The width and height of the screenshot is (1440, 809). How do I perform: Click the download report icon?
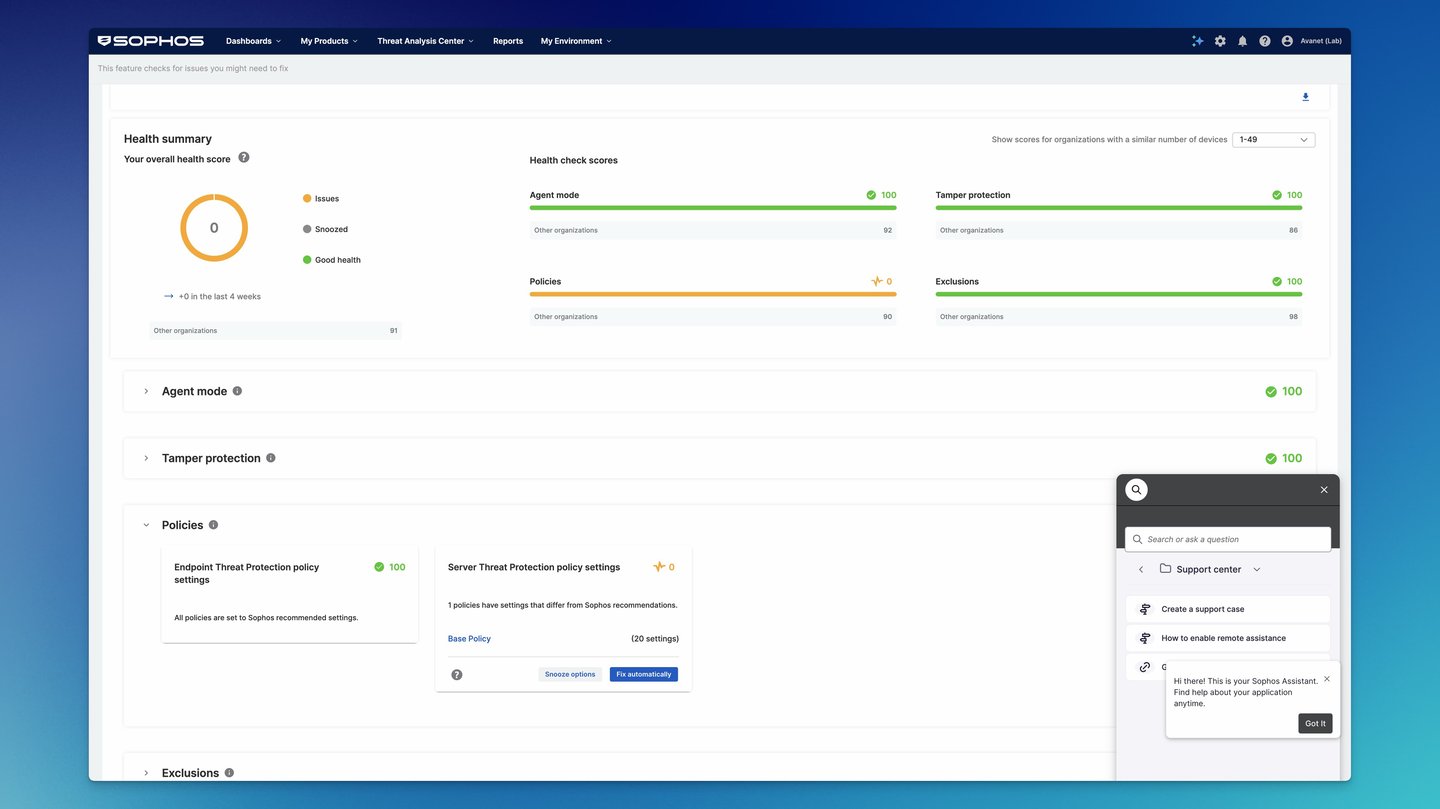pos(1305,97)
